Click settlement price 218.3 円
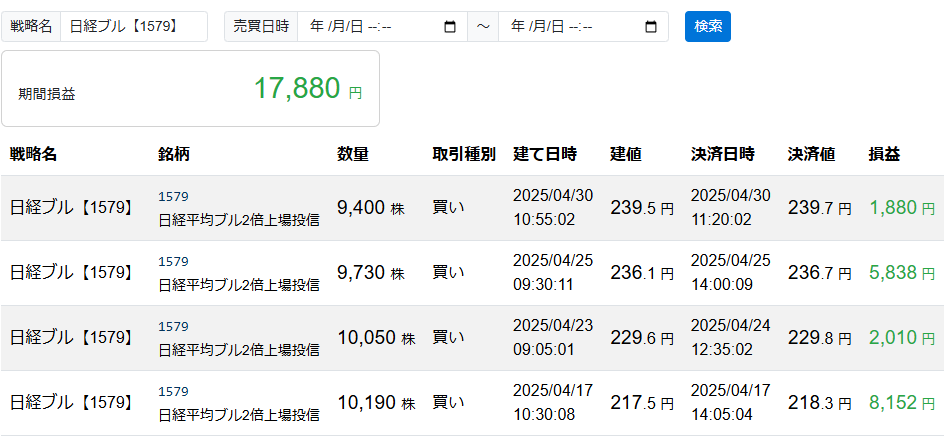Screen dimensions: 945x439 [x=820, y=403]
